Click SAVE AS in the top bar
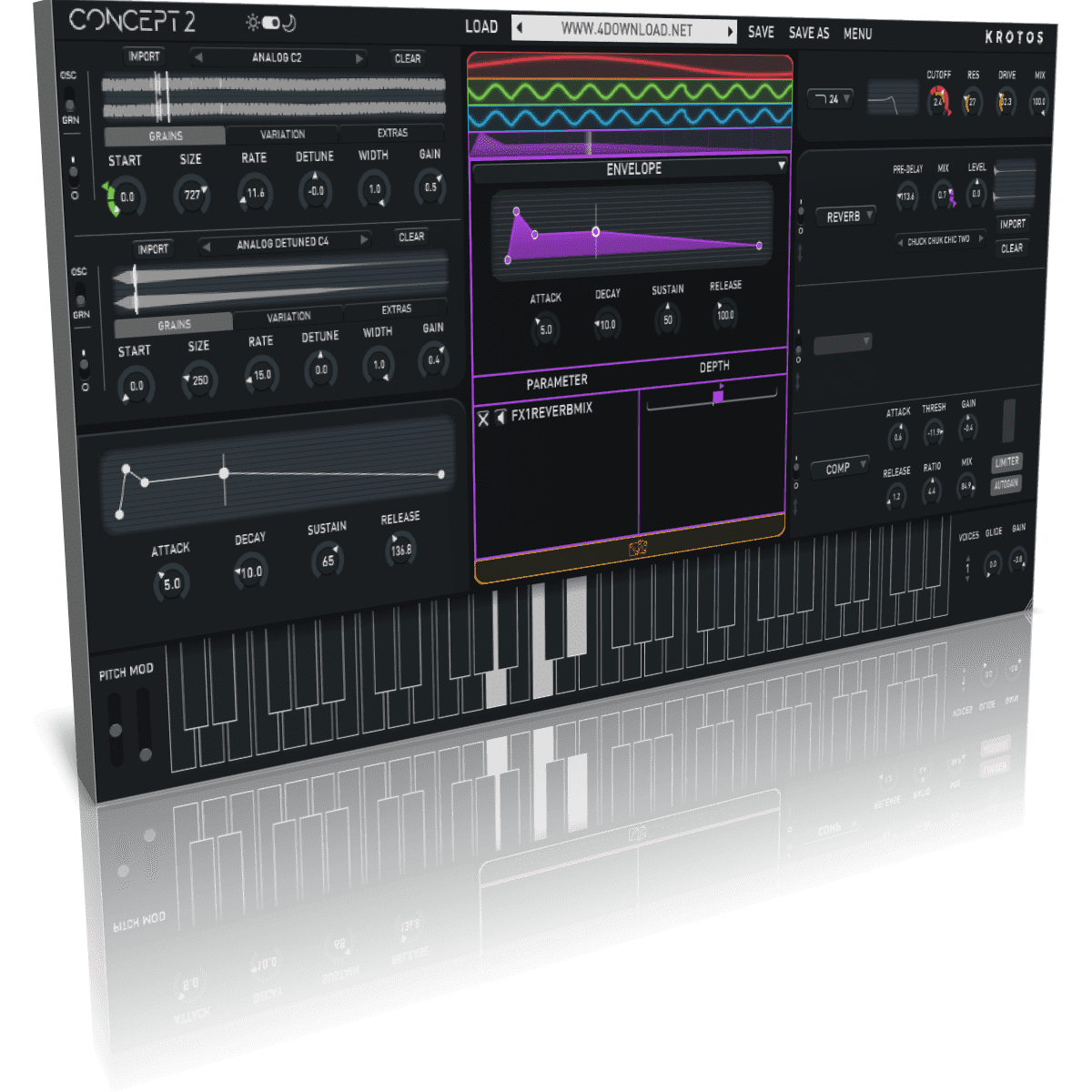The width and height of the screenshot is (1092, 1092). pyautogui.click(x=809, y=33)
